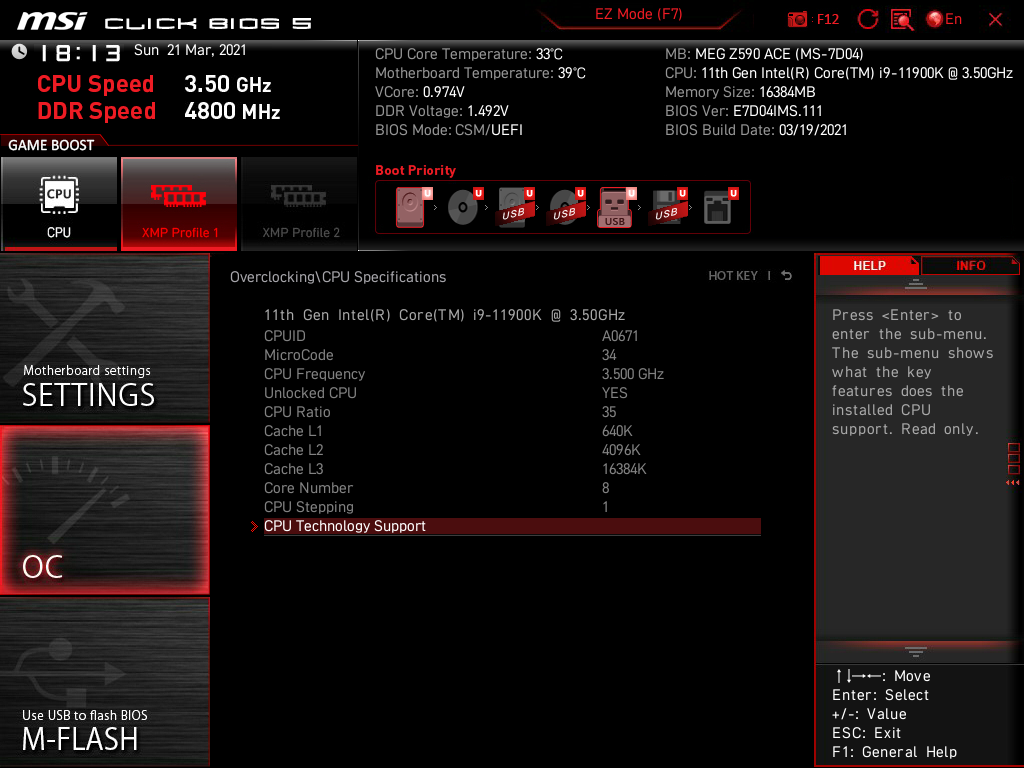Click the BIOS Ver E7D04IMS.111 text

[x=743, y=111]
